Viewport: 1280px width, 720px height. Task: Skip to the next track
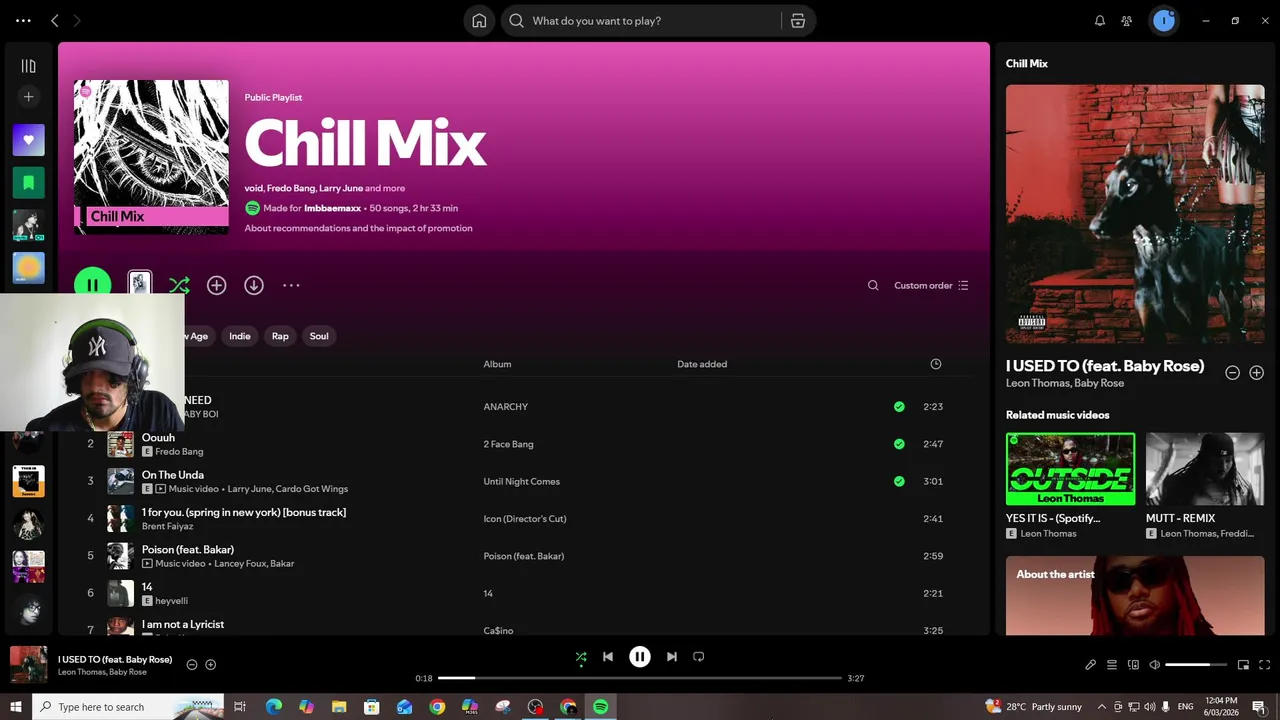672,657
